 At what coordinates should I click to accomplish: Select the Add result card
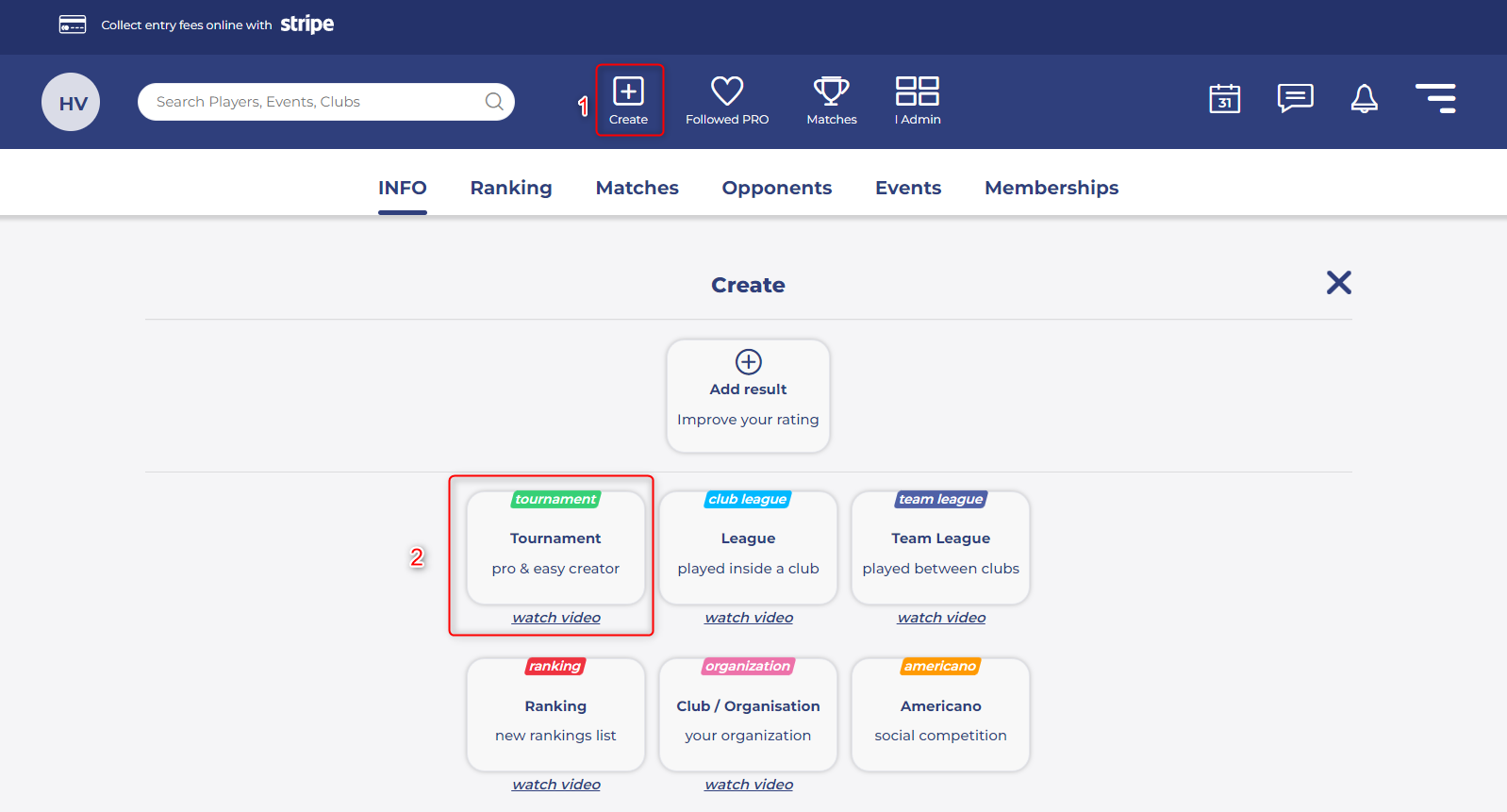(x=748, y=396)
